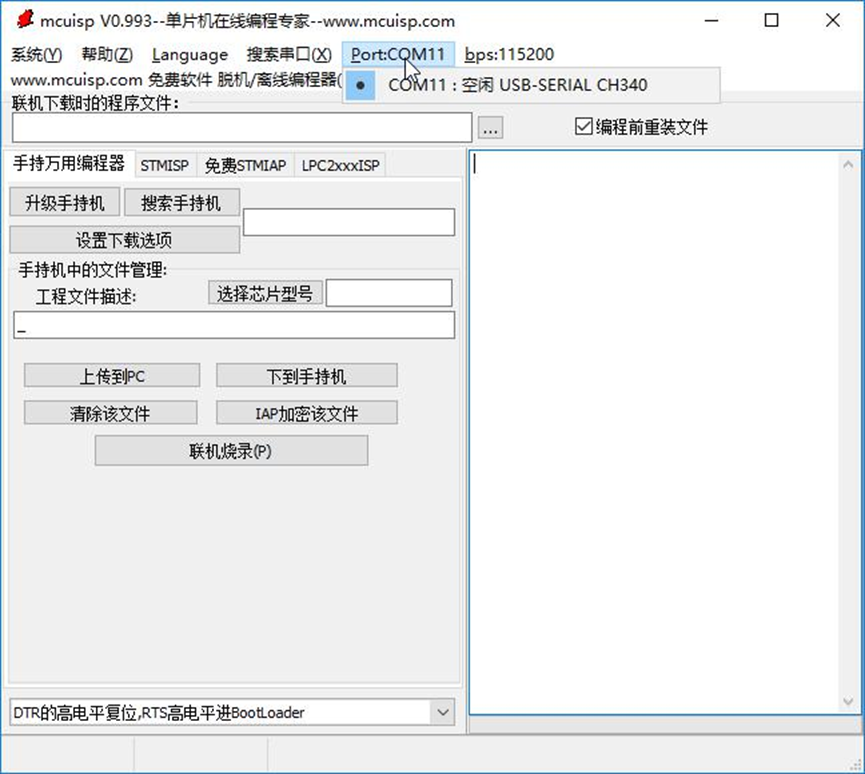Screen dimensions: 865x774
Task: Open the 帮助(Z) menu
Action: (x=107, y=55)
